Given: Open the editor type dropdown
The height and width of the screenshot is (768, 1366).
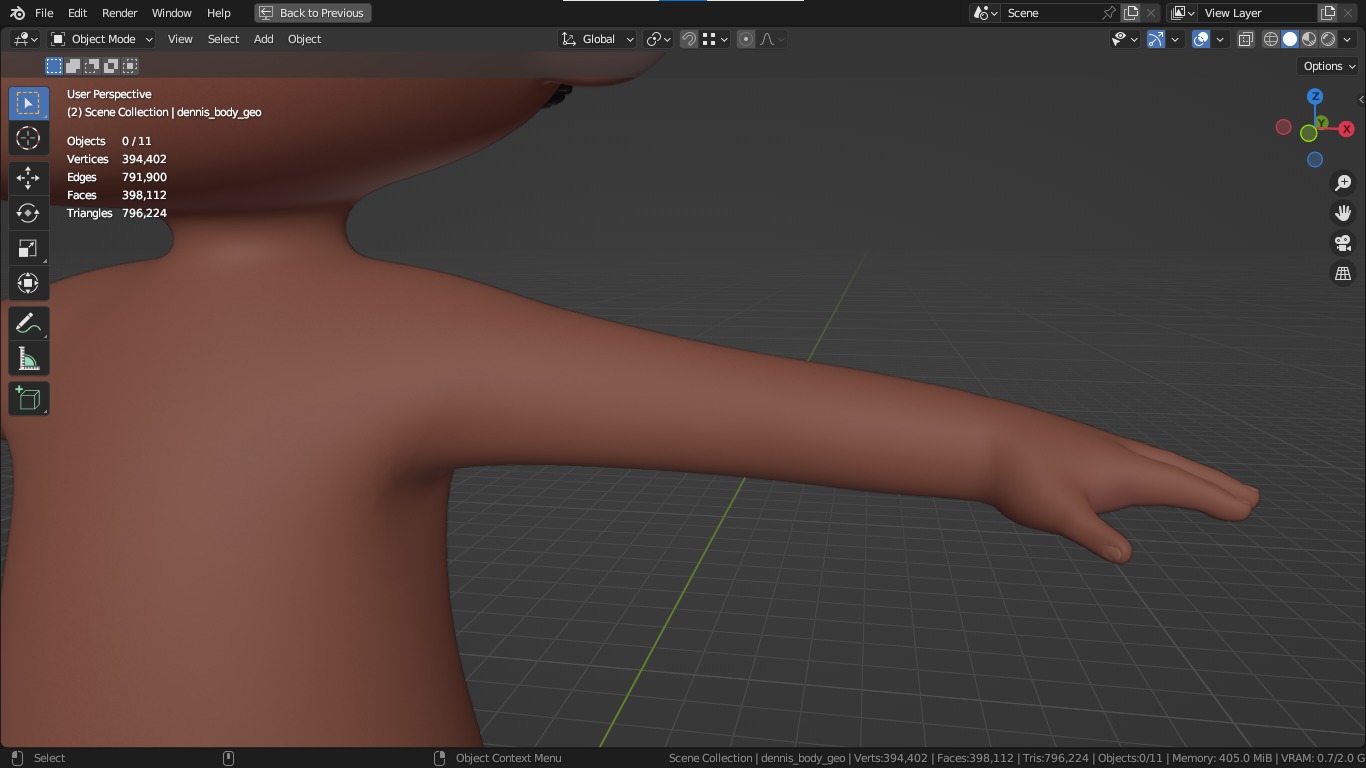Looking at the screenshot, I should (26, 39).
